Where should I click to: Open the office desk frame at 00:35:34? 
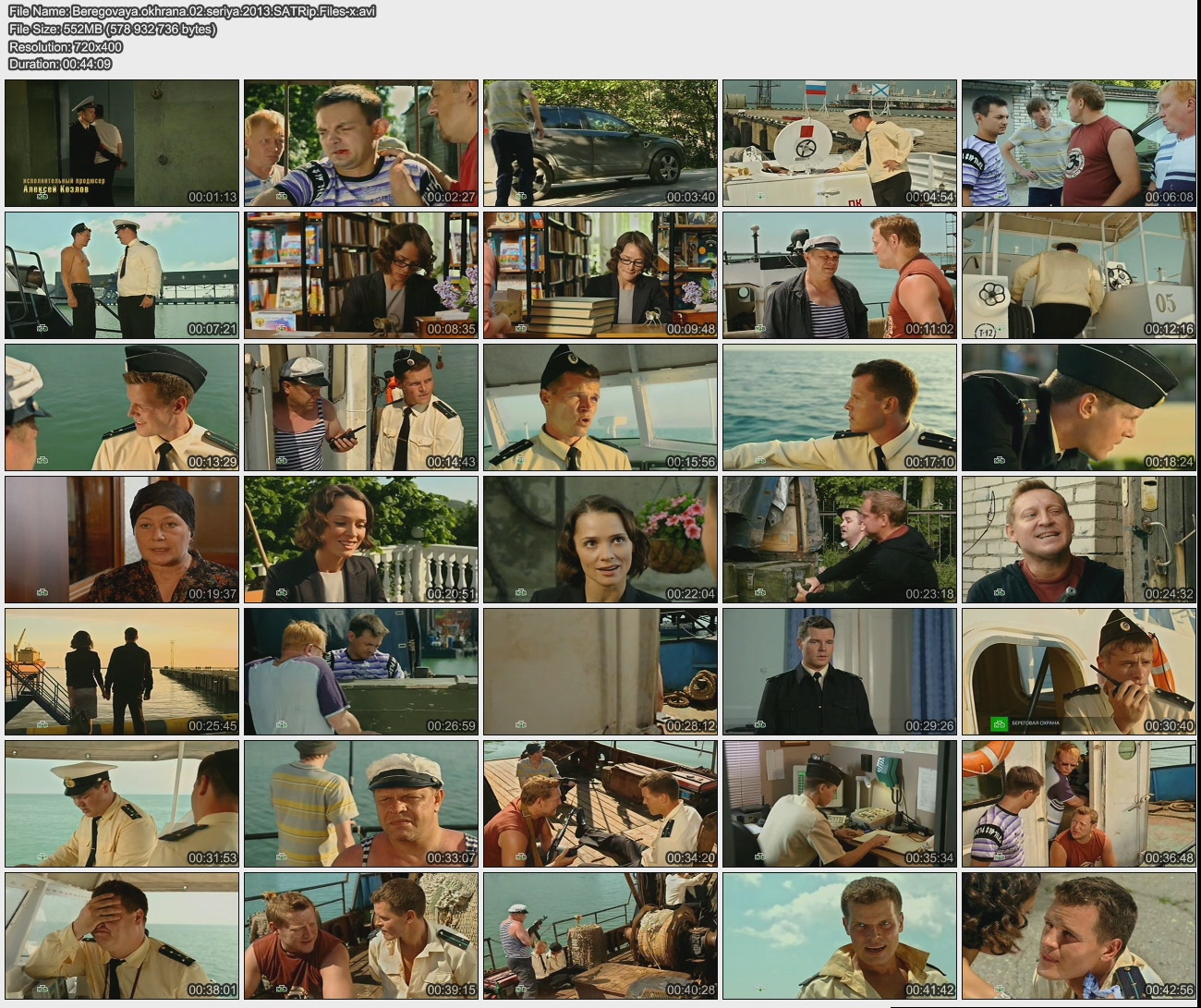click(x=840, y=804)
